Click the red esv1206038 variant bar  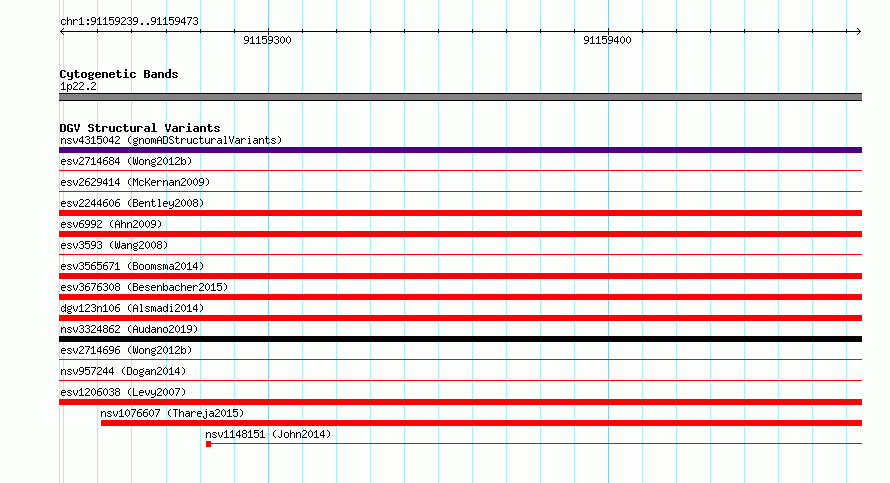460,402
